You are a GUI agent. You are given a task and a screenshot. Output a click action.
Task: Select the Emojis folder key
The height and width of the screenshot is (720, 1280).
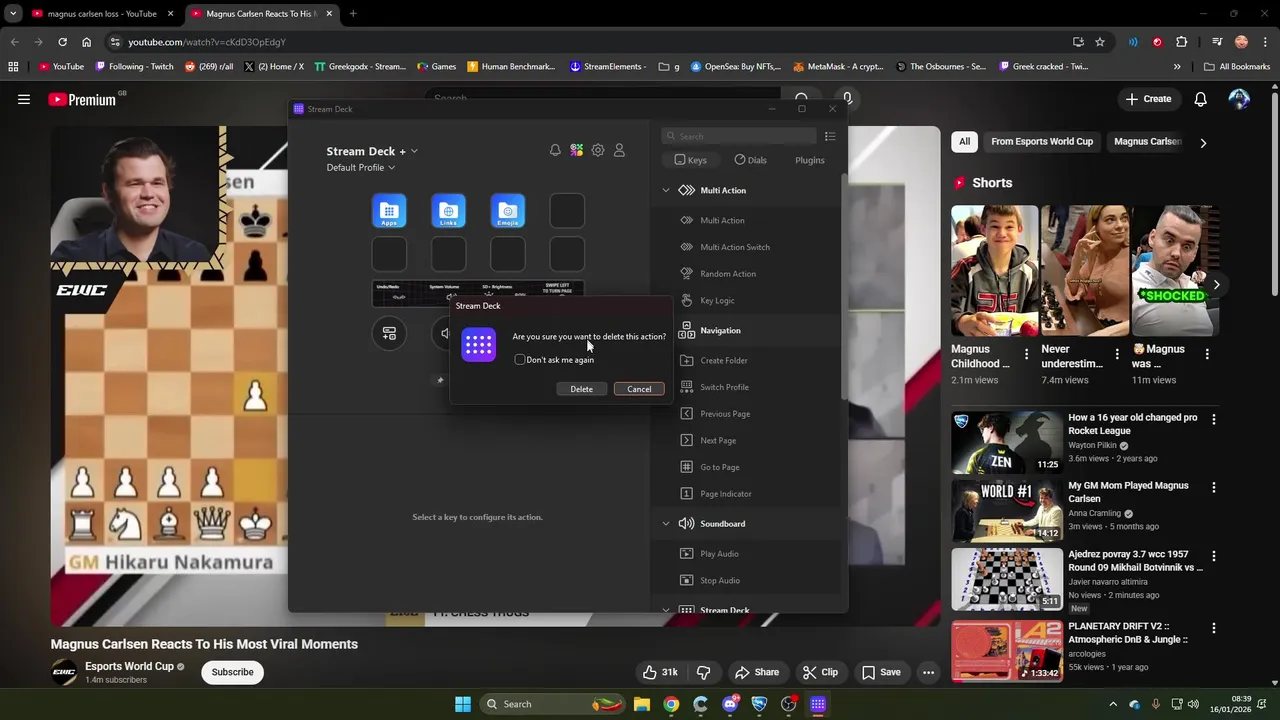[x=508, y=211]
